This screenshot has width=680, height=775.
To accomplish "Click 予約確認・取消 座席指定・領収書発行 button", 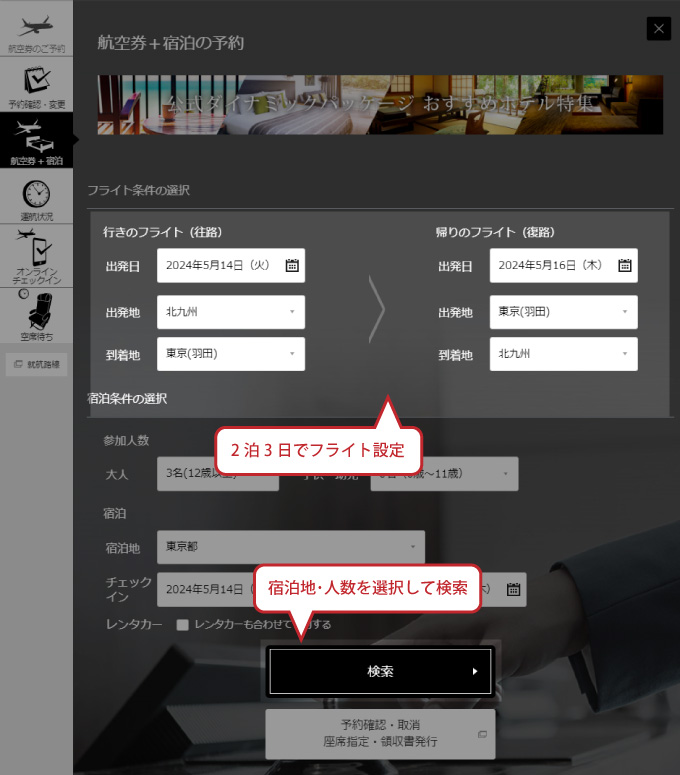I will 380,734.
